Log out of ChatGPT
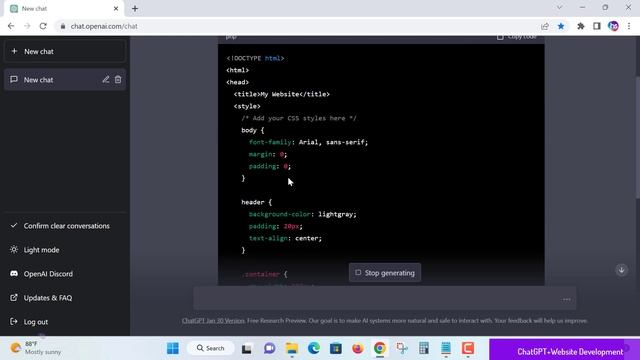The width and height of the screenshot is (640, 360). coord(65,322)
